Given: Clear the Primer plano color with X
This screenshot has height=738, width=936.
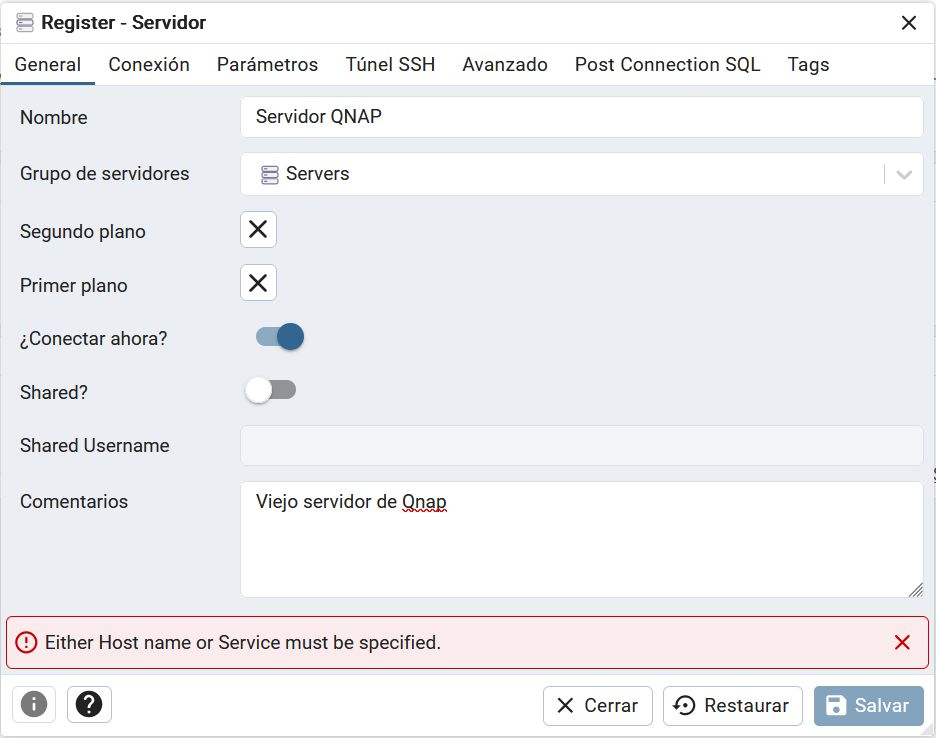Looking at the screenshot, I should click(258, 283).
